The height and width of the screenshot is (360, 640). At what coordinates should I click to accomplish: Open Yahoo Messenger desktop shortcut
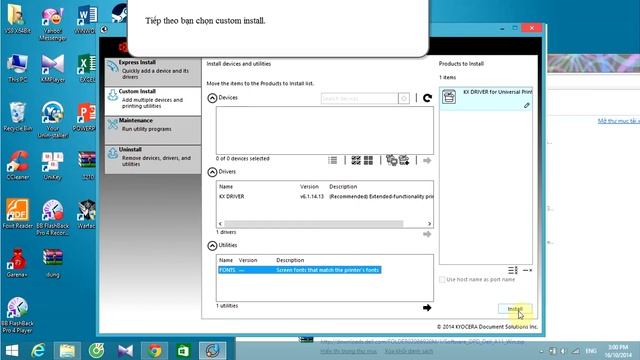52,24
